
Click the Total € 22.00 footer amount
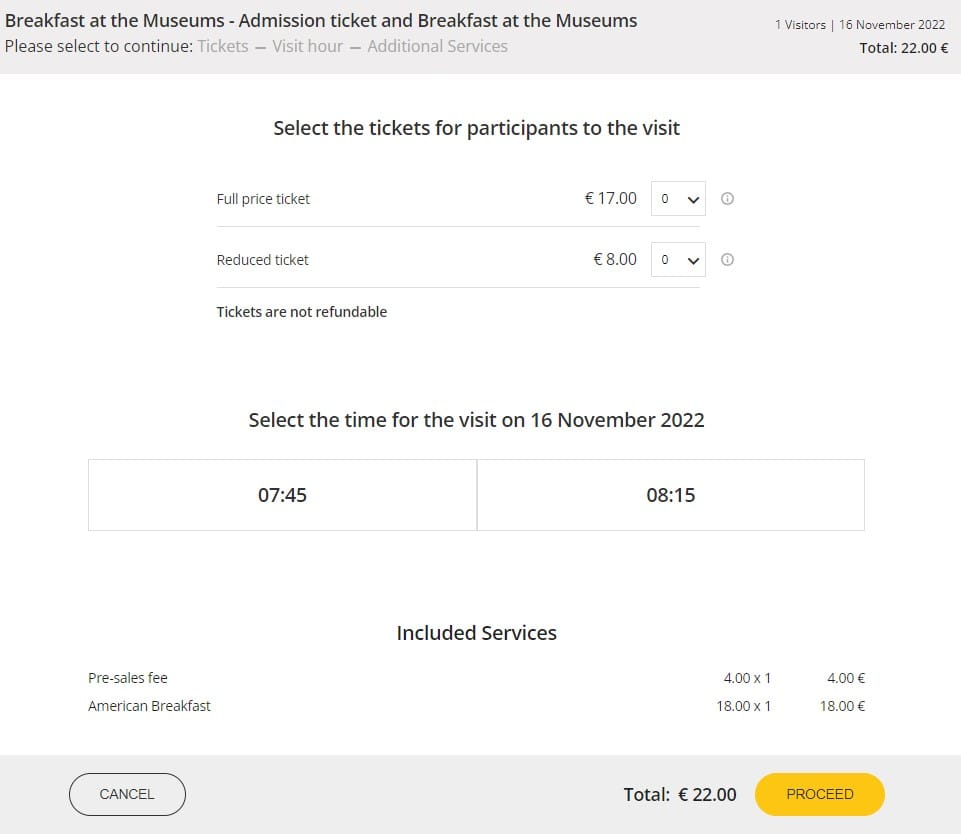pyautogui.click(x=679, y=795)
